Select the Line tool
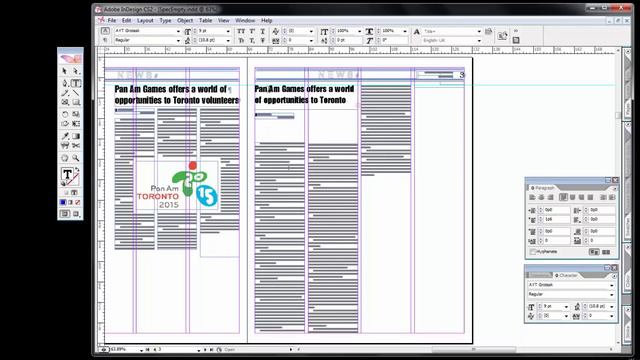640x360 pixels. coord(76,93)
